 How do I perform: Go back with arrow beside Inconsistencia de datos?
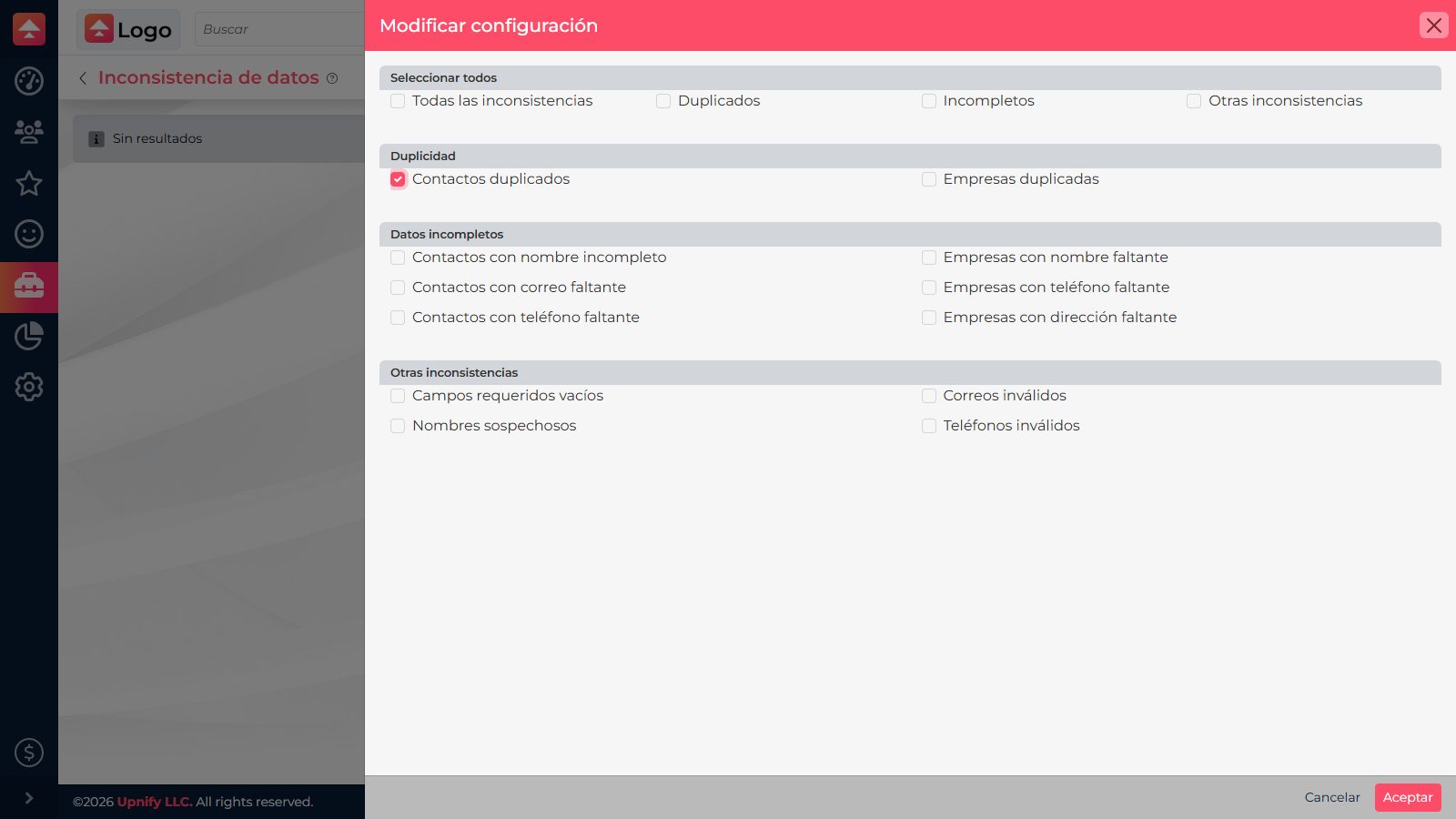(x=83, y=78)
